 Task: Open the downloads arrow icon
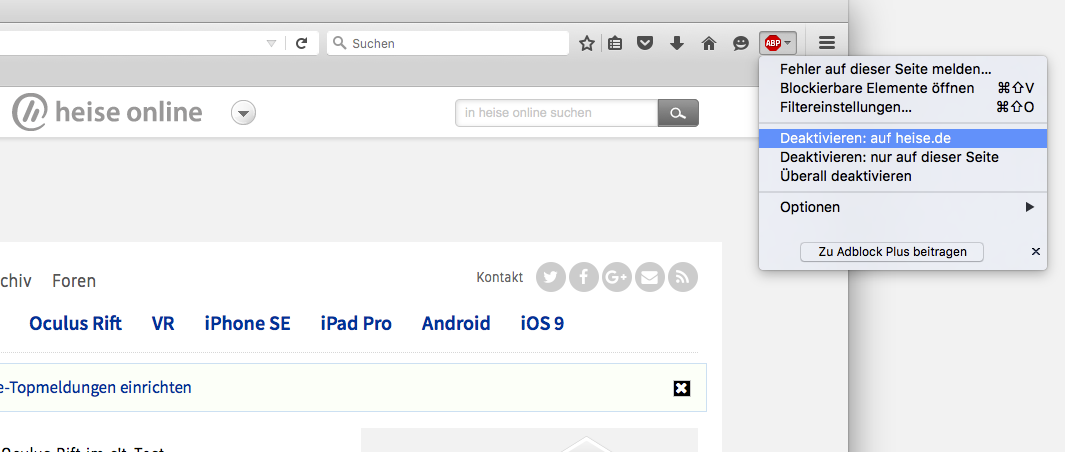(676, 44)
